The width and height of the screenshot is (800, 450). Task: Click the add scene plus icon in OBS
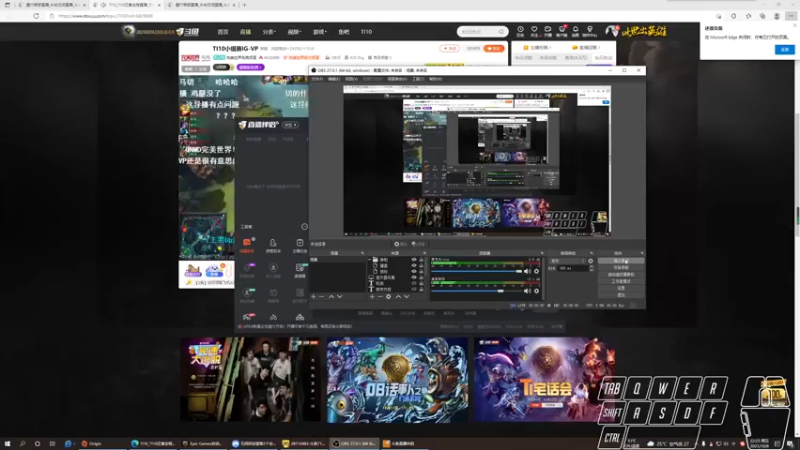pyautogui.click(x=313, y=296)
